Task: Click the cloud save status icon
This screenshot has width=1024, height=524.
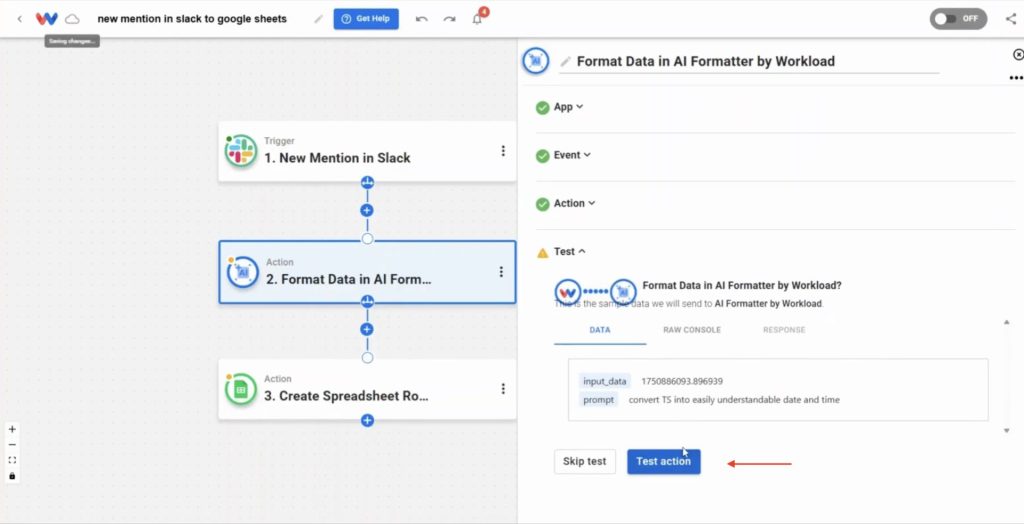Action: click(72, 19)
